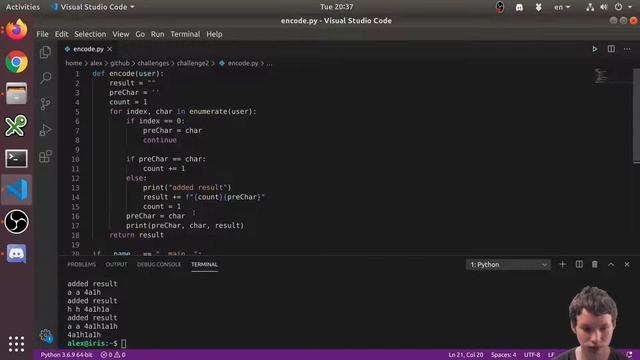Kill terminal with trash icon
The width and height of the screenshot is (640, 360).
pos(595,264)
